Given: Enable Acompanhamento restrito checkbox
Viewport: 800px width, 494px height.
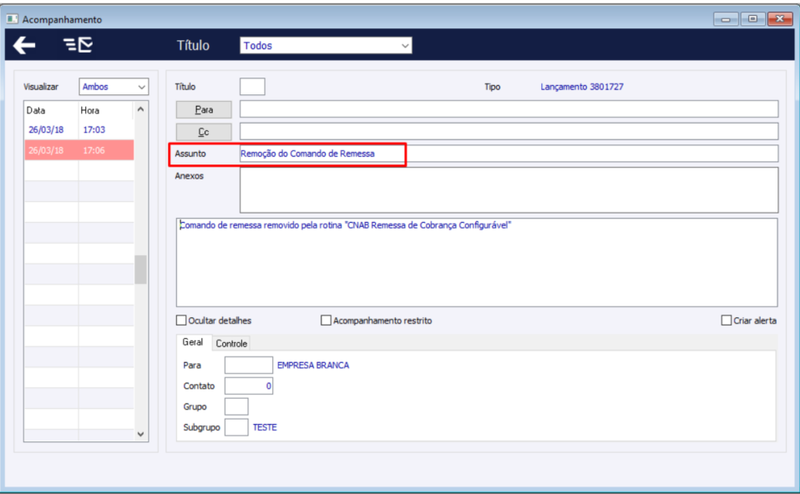Looking at the screenshot, I should click(326, 320).
